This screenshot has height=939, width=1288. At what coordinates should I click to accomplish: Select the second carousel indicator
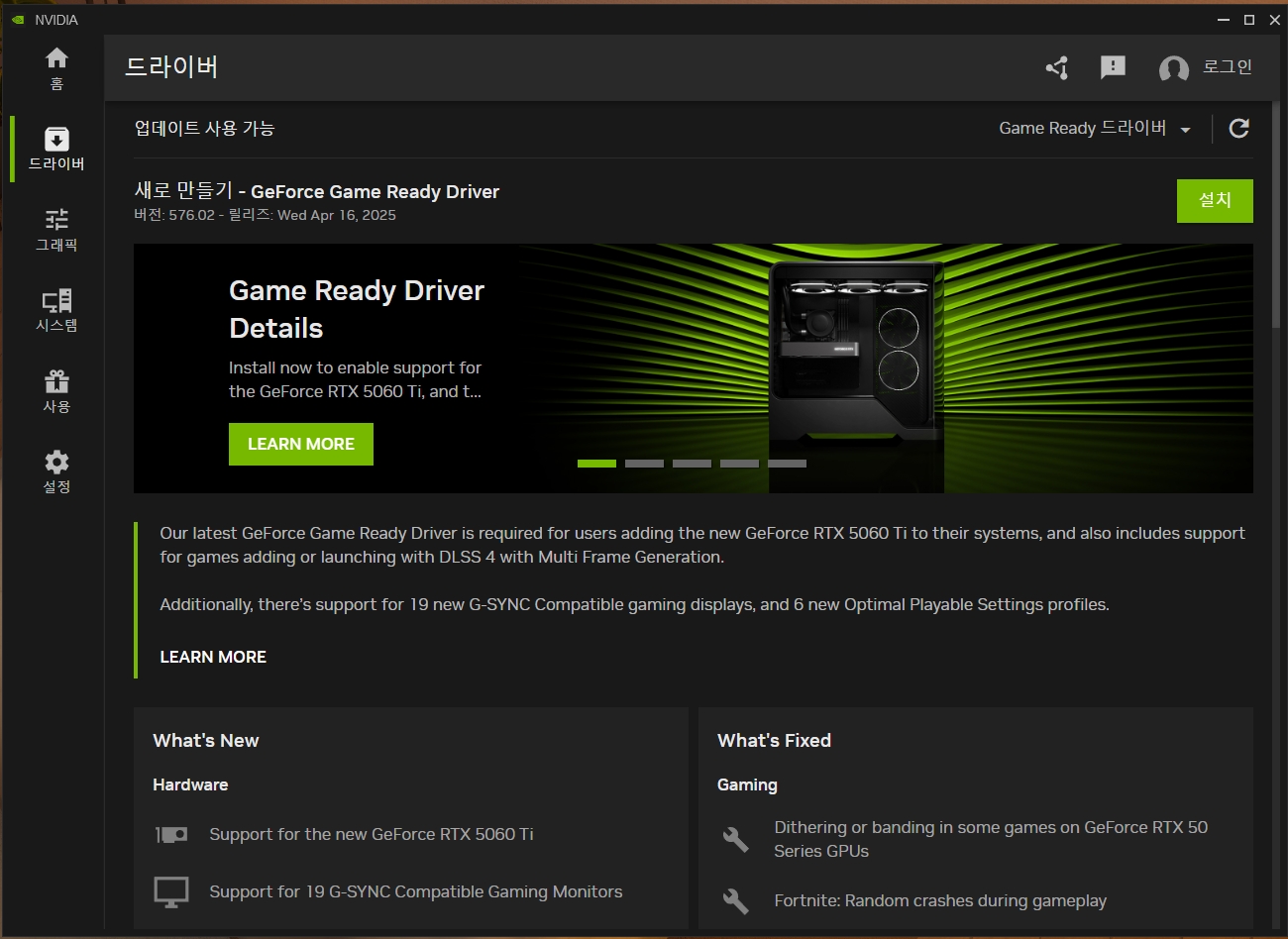coord(644,464)
